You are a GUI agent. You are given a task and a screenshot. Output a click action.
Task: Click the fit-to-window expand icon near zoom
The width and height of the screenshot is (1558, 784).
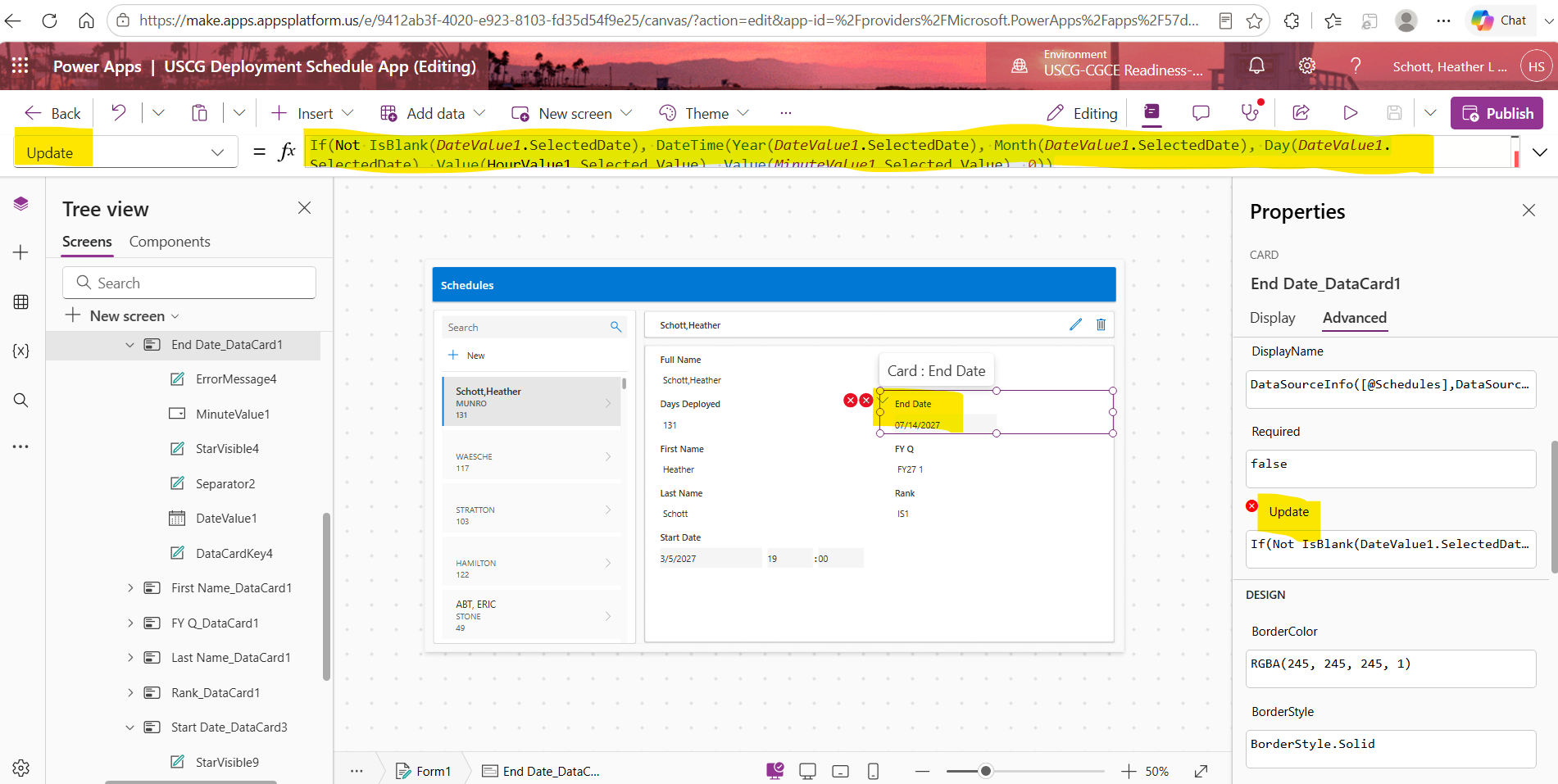pos(1201,771)
